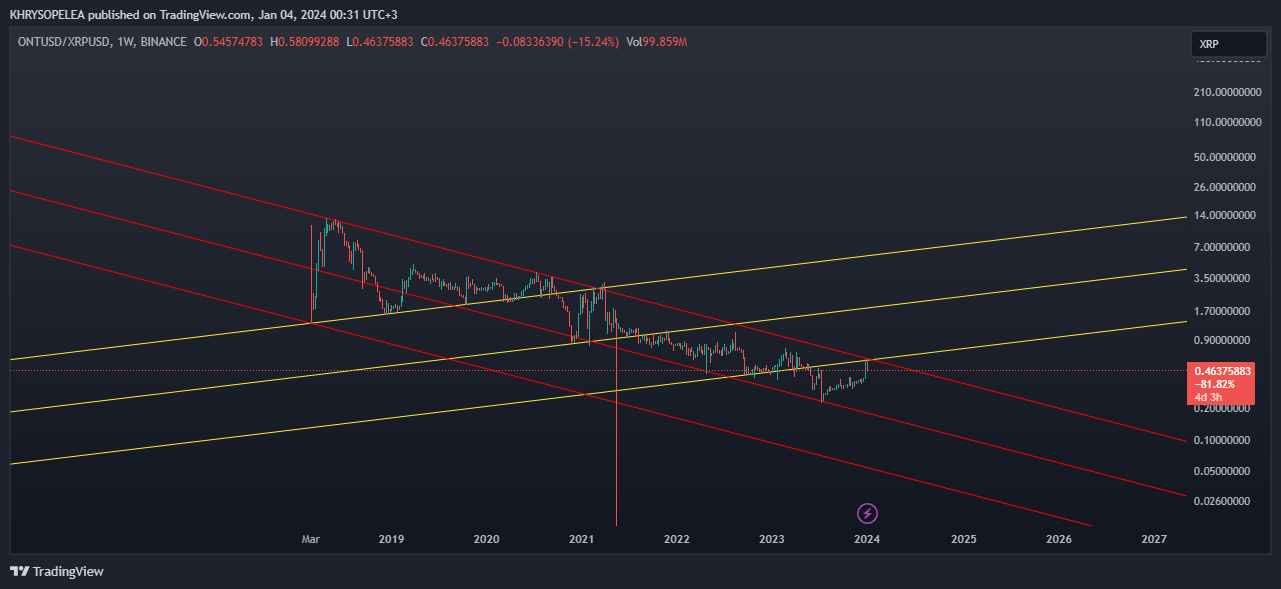The height and width of the screenshot is (589, 1281).
Task: Click the 2022 label on the time axis
Action: tap(677, 539)
